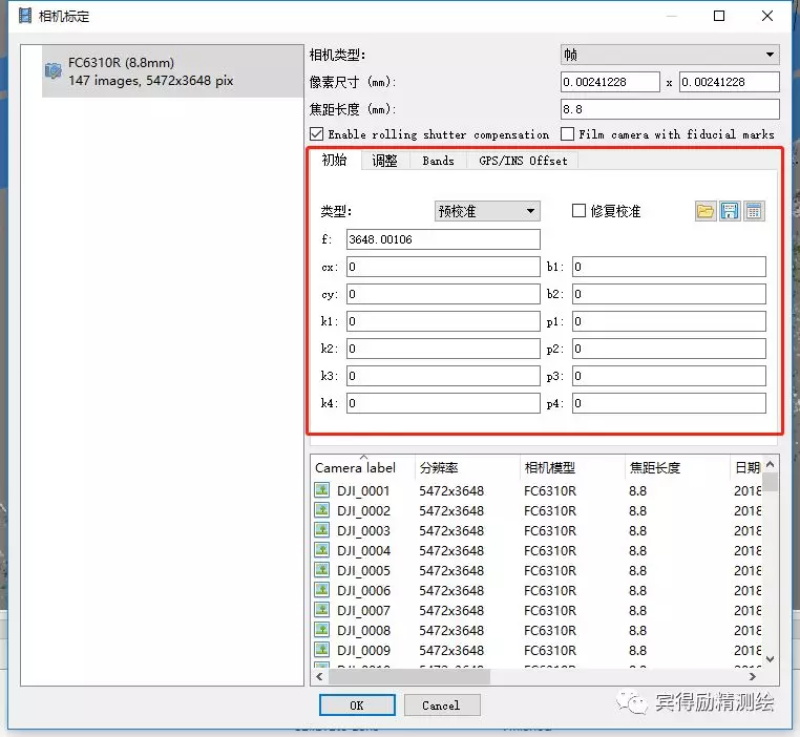Click the DJI_0001 image icon
The image size is (800, 737).
[x=322, y=491]
